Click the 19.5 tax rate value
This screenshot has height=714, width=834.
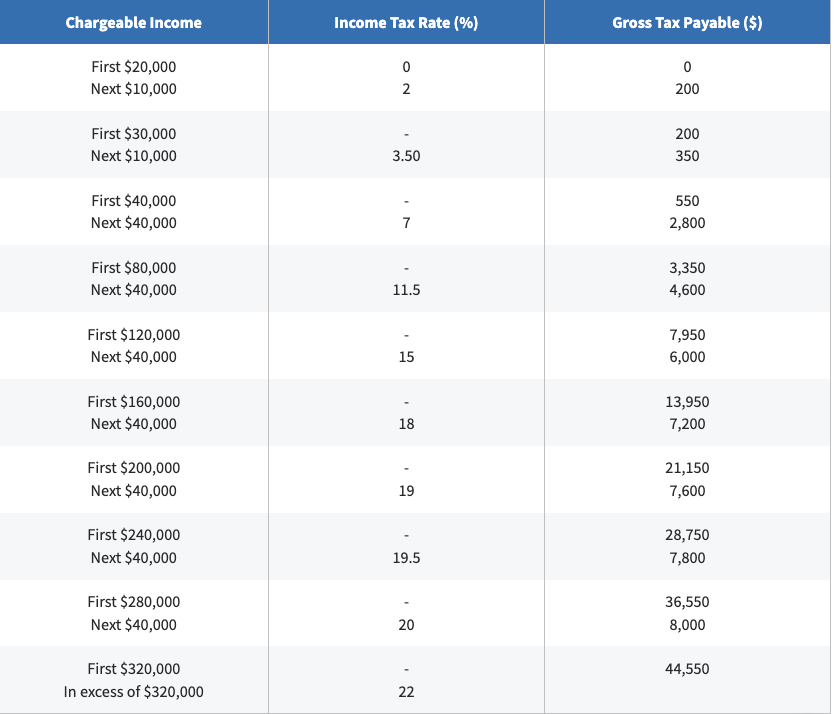(406, 558)
